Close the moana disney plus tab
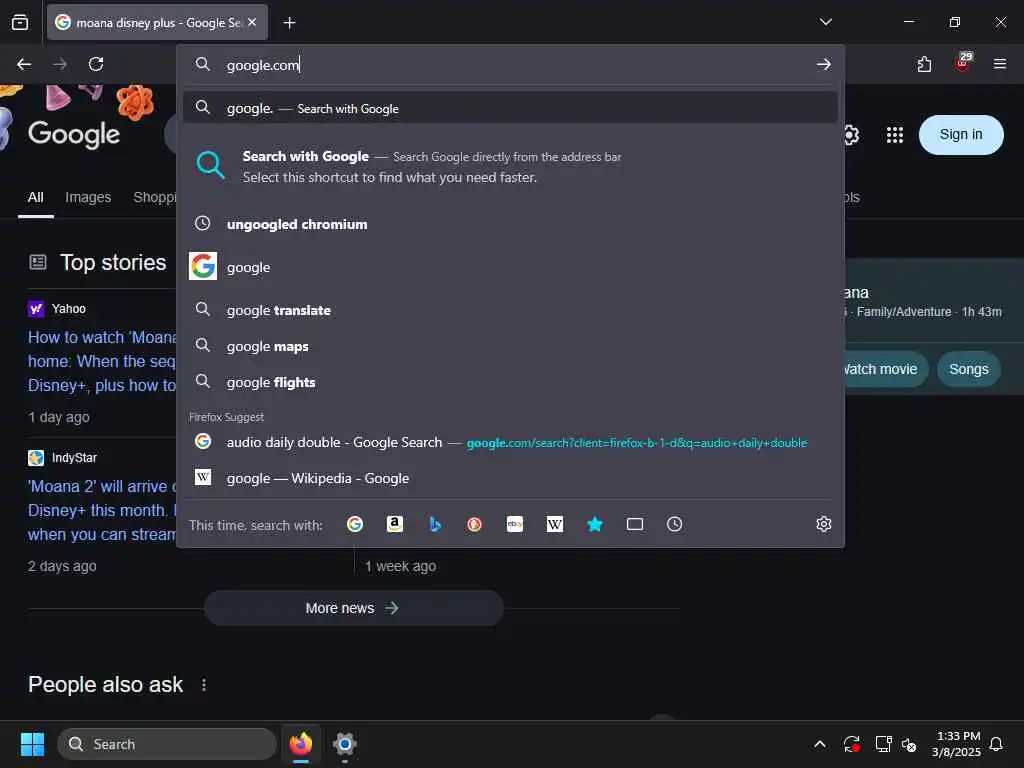The height and width of the screenshot is (768, 1024). click(252, 22)
